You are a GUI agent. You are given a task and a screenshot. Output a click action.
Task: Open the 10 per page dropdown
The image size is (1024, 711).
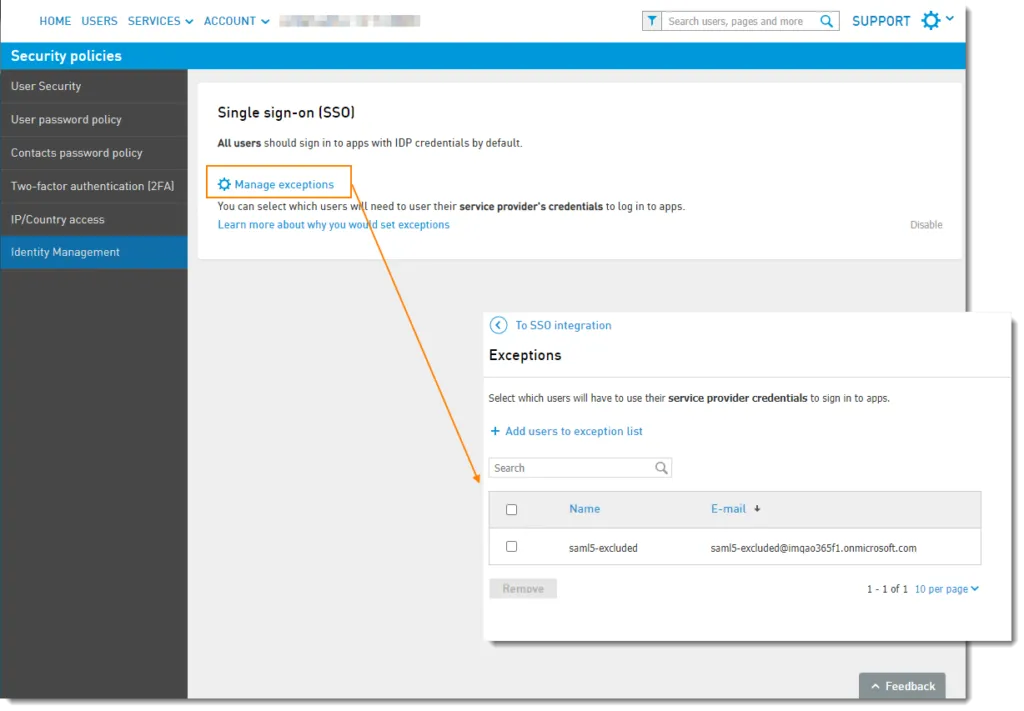[x=946, y=589]
